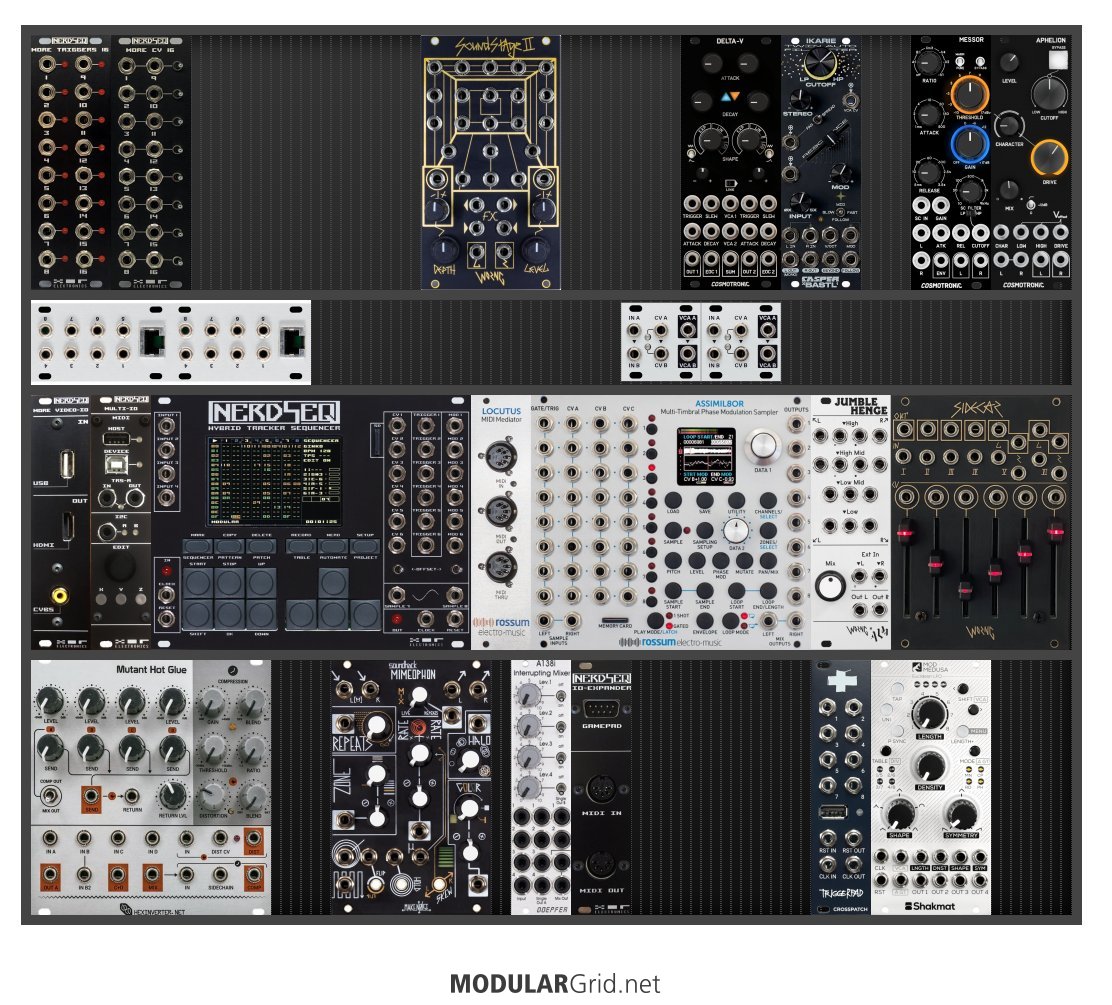The height and width of the screenshot is (1005, 1112).
Task: Click the Assimil8or DATA 2 knob
Action: click(735, 530)
